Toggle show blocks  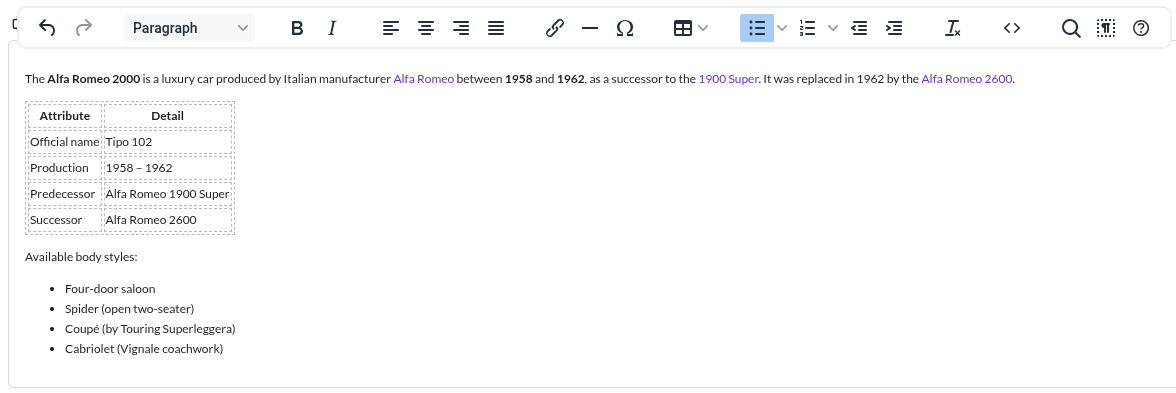tap(1106, 28)
